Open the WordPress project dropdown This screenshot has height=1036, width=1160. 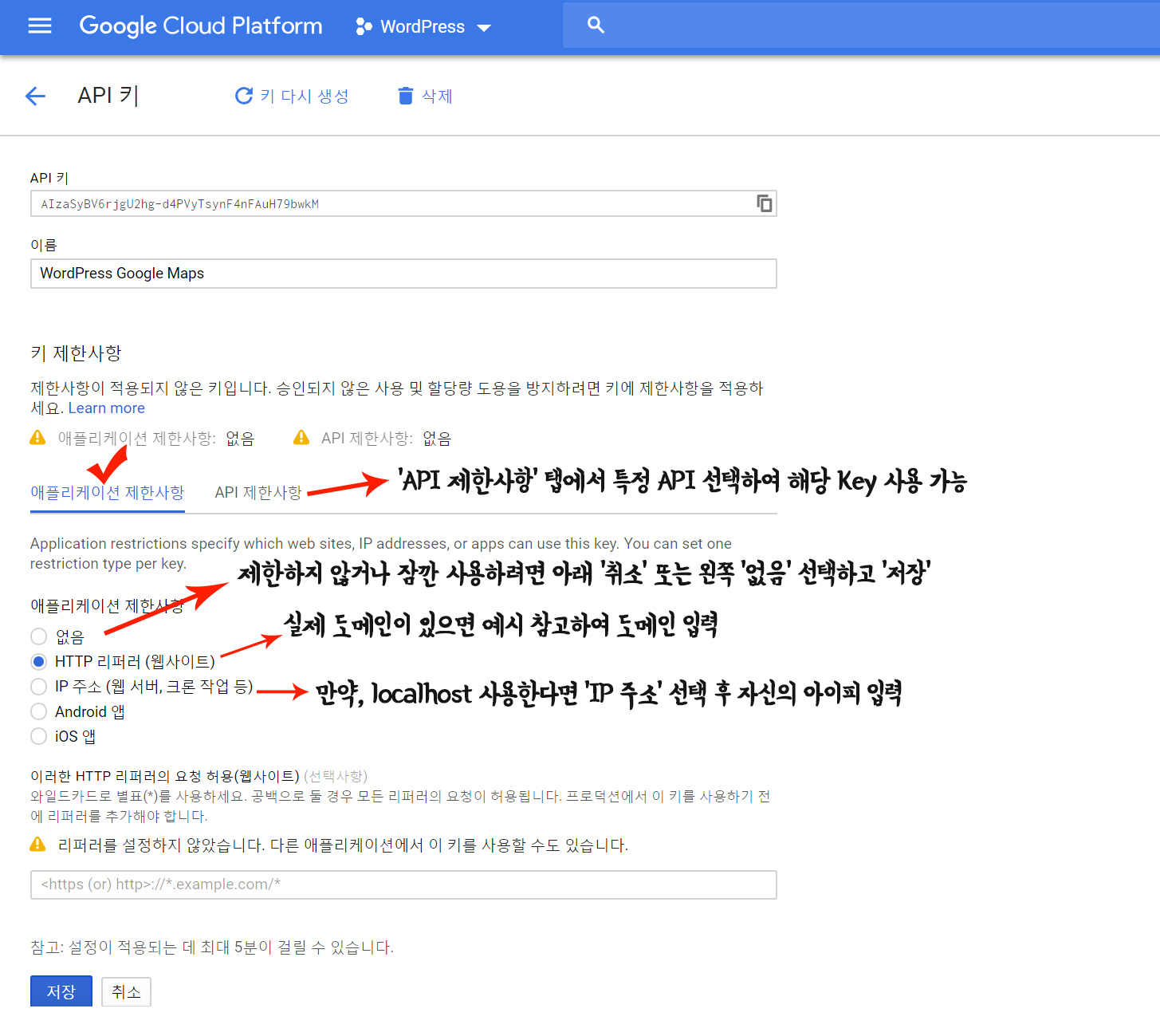[423, 26]
